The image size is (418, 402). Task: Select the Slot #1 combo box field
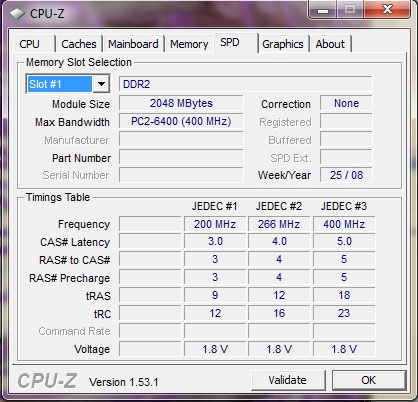[68, 84]
